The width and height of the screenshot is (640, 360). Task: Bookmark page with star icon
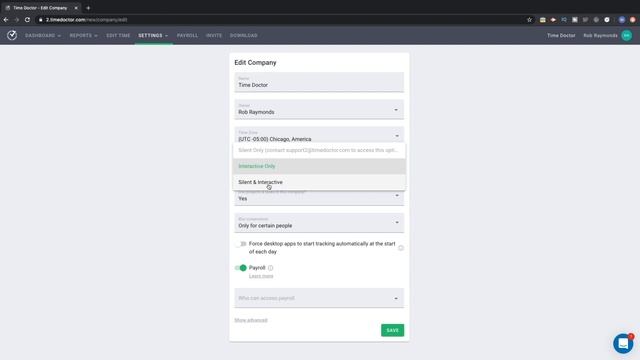click(529, 20)
